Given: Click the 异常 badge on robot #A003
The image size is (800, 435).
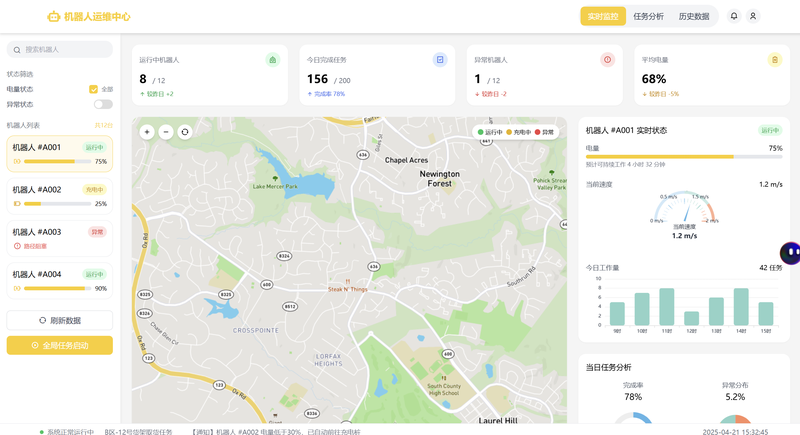Looking at the screenshot, I should (x=97, y=232).
